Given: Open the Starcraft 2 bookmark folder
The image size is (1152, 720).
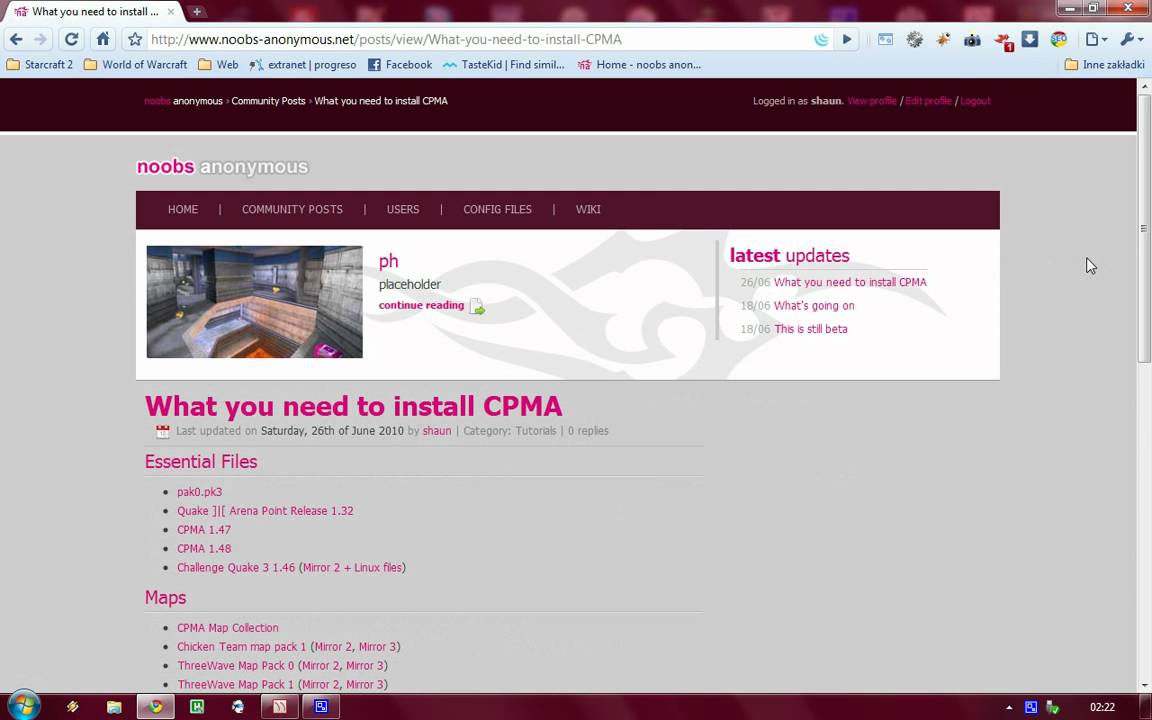Looking at the screenshot, I should pyautogui.click(x=40, y=65).
